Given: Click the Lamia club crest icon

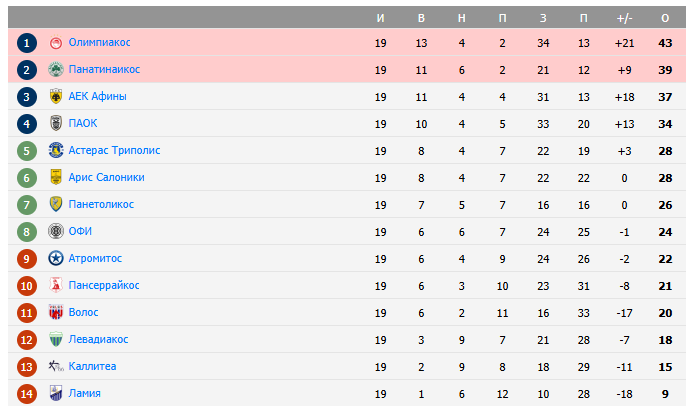Looking at the screenshot, I should click(x=56, y=393).
